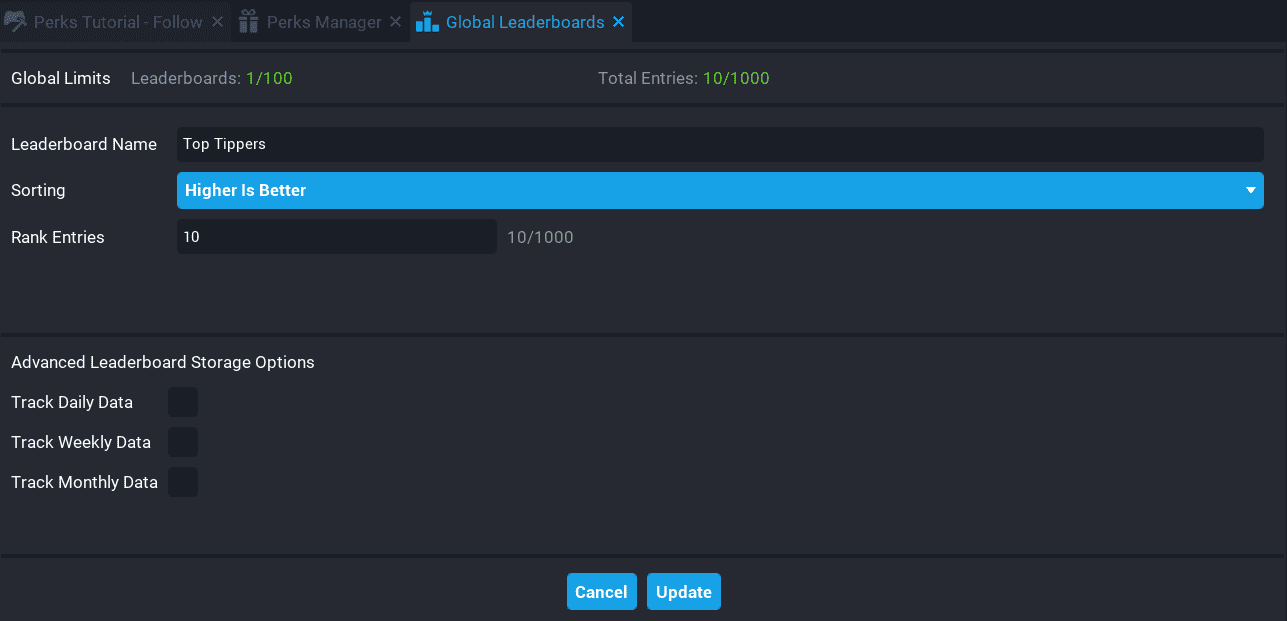Select the Leaderboard Name input field

click(x=719, y=144)
